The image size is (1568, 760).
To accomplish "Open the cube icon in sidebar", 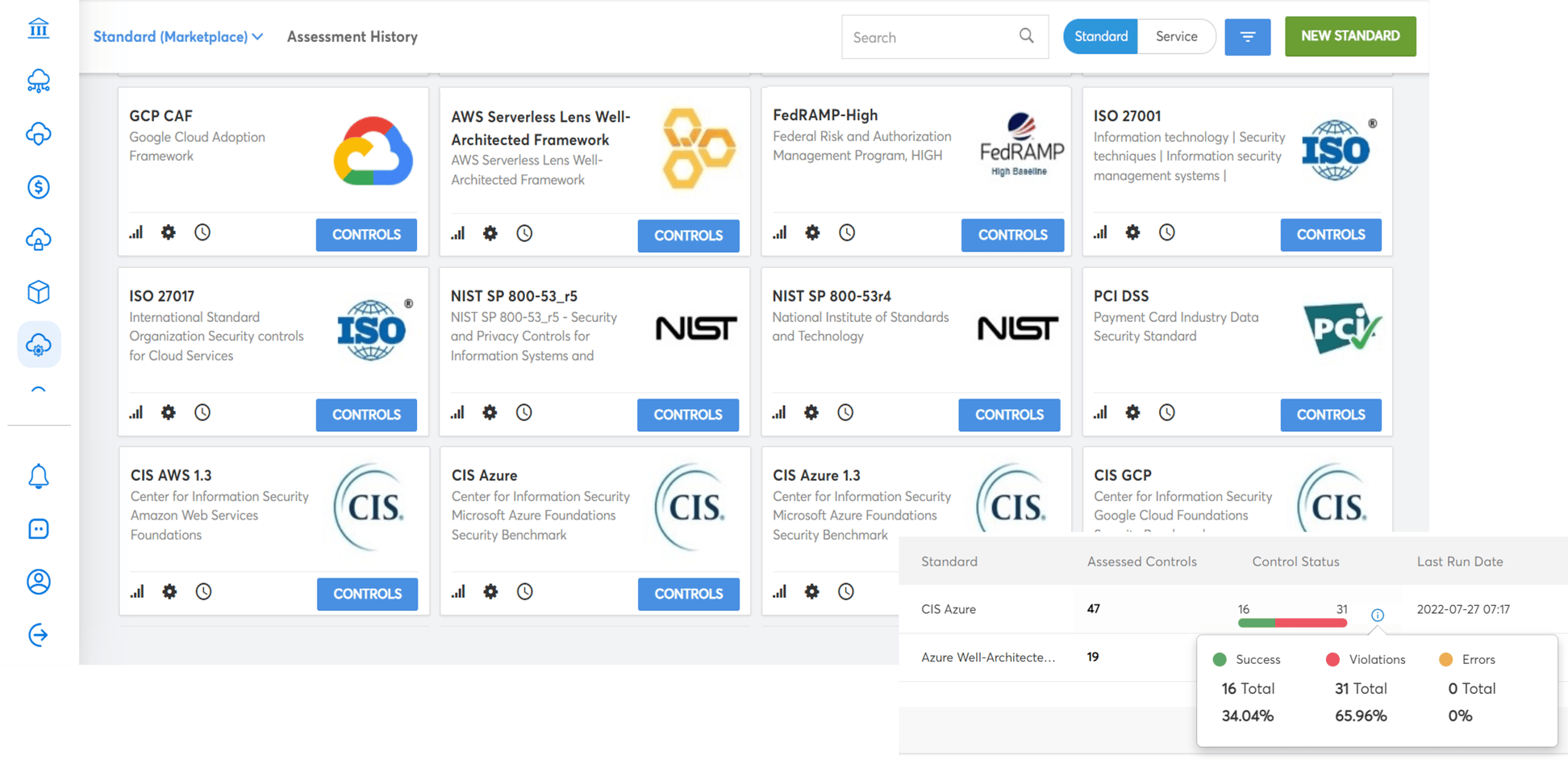I will point(38,292).
